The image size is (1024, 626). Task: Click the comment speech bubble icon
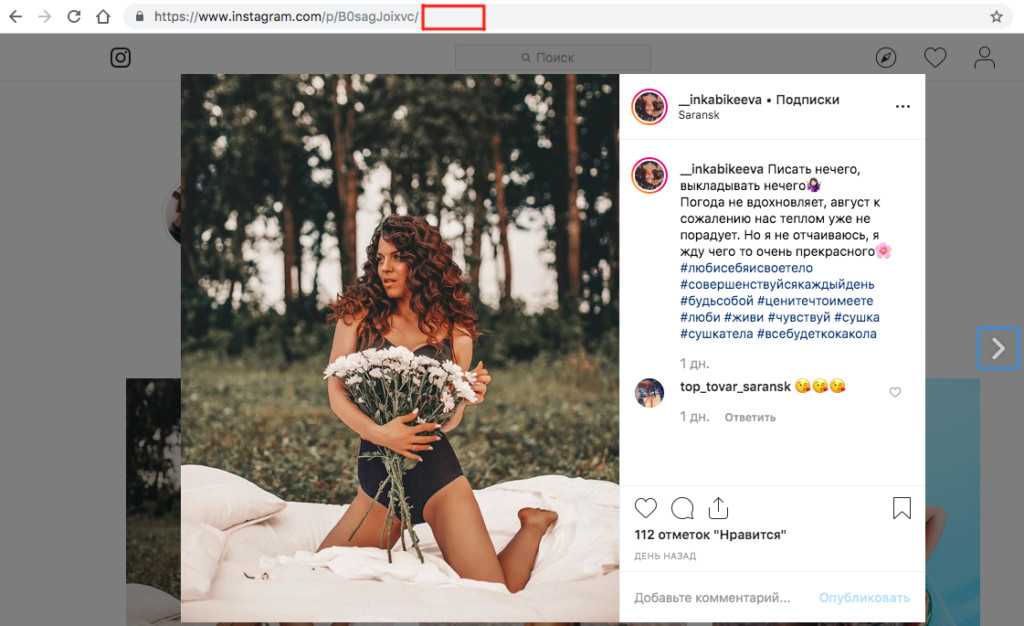(x=682, y=508)
